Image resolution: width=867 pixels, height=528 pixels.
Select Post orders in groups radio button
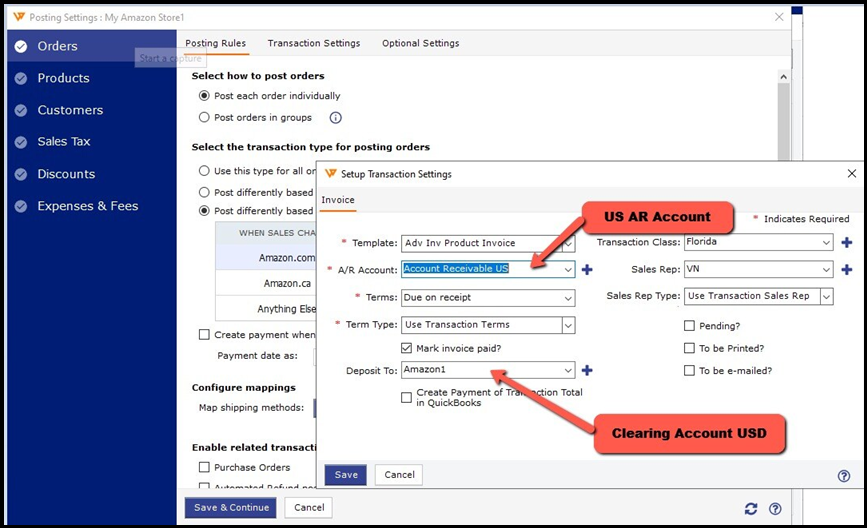[x=205, y=118]
